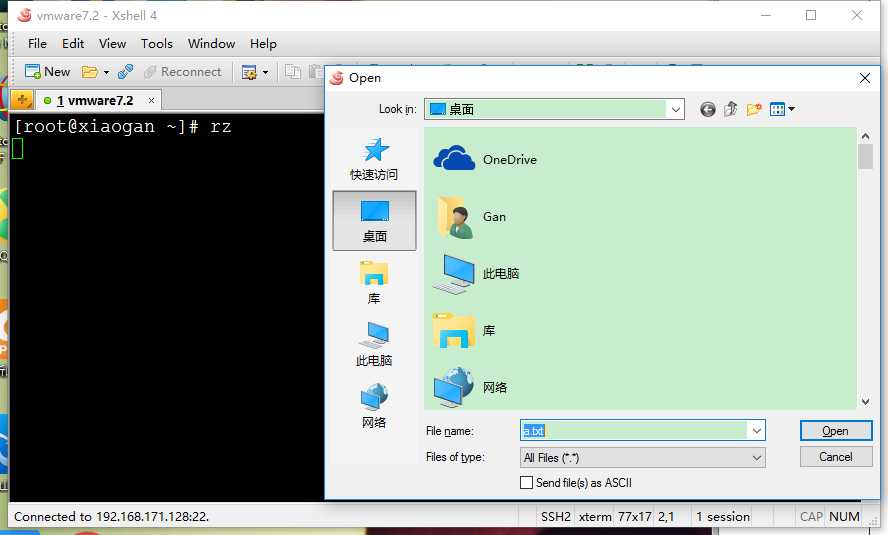Open the Edit menu

point(73,44)
